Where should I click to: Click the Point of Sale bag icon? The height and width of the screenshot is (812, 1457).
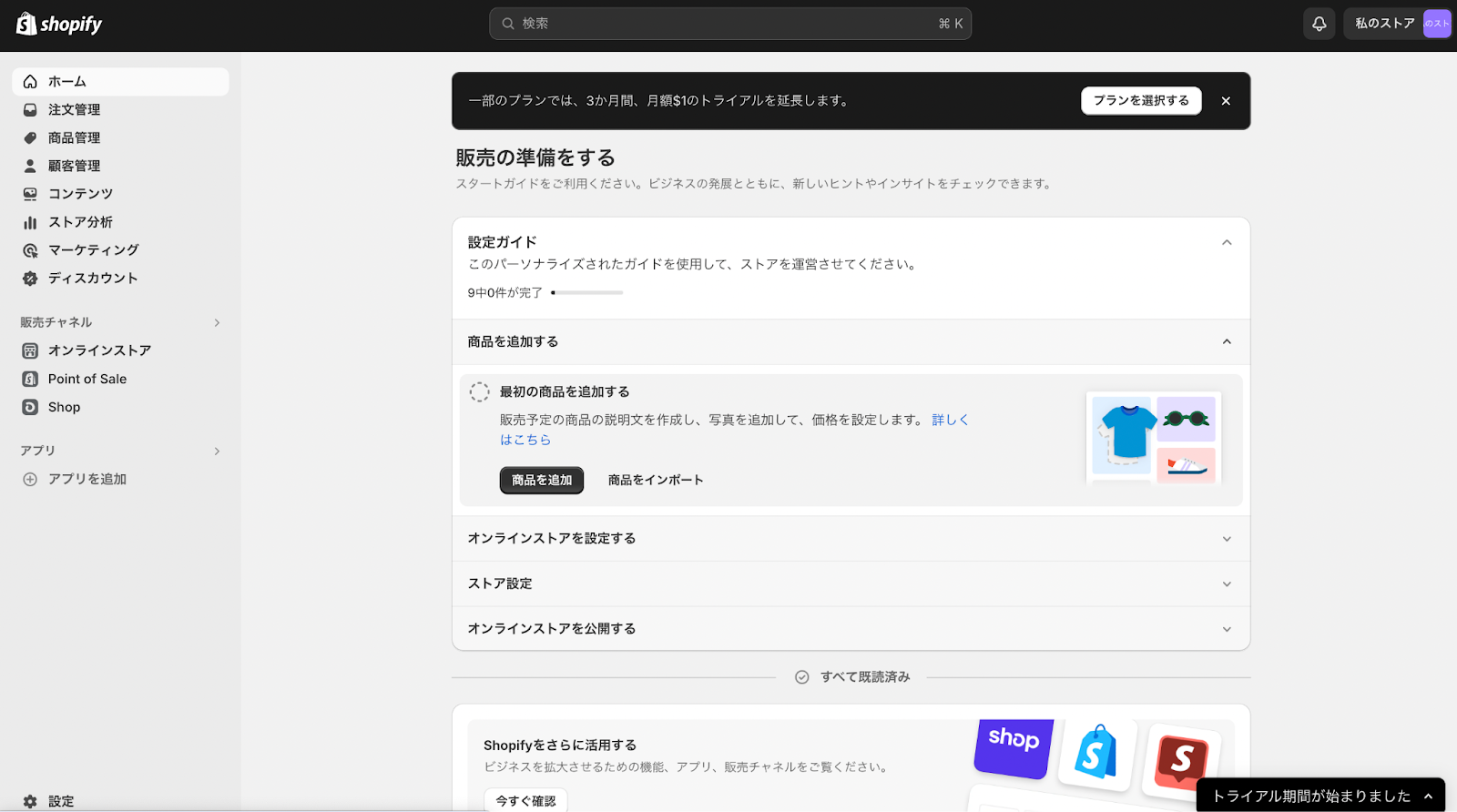pos(30,379)
